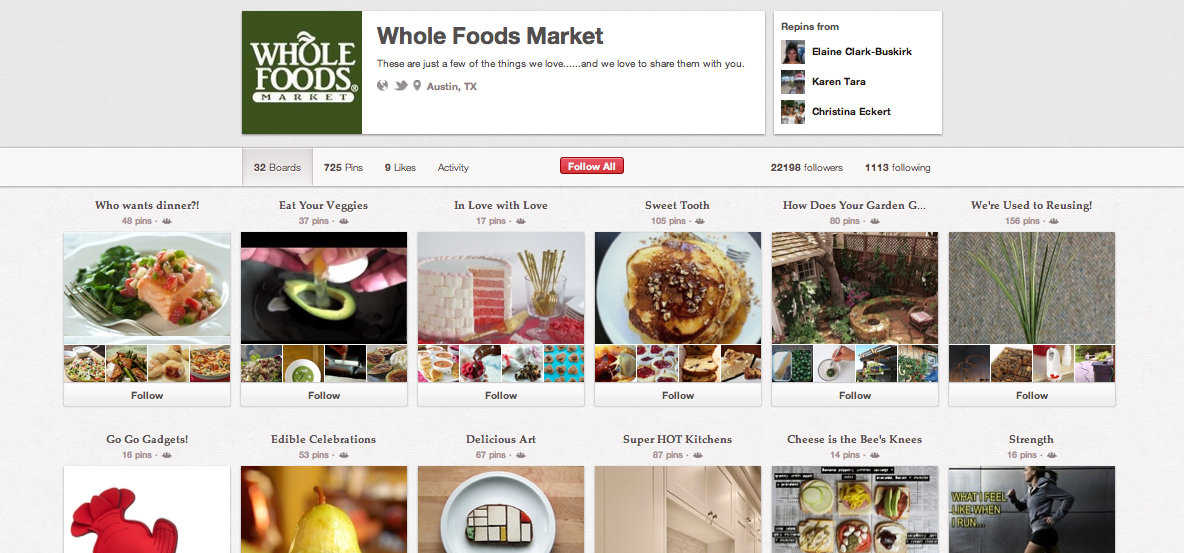Follow the Eat Your Veggies board
1184x553 pixels.
tap(324, 395)
